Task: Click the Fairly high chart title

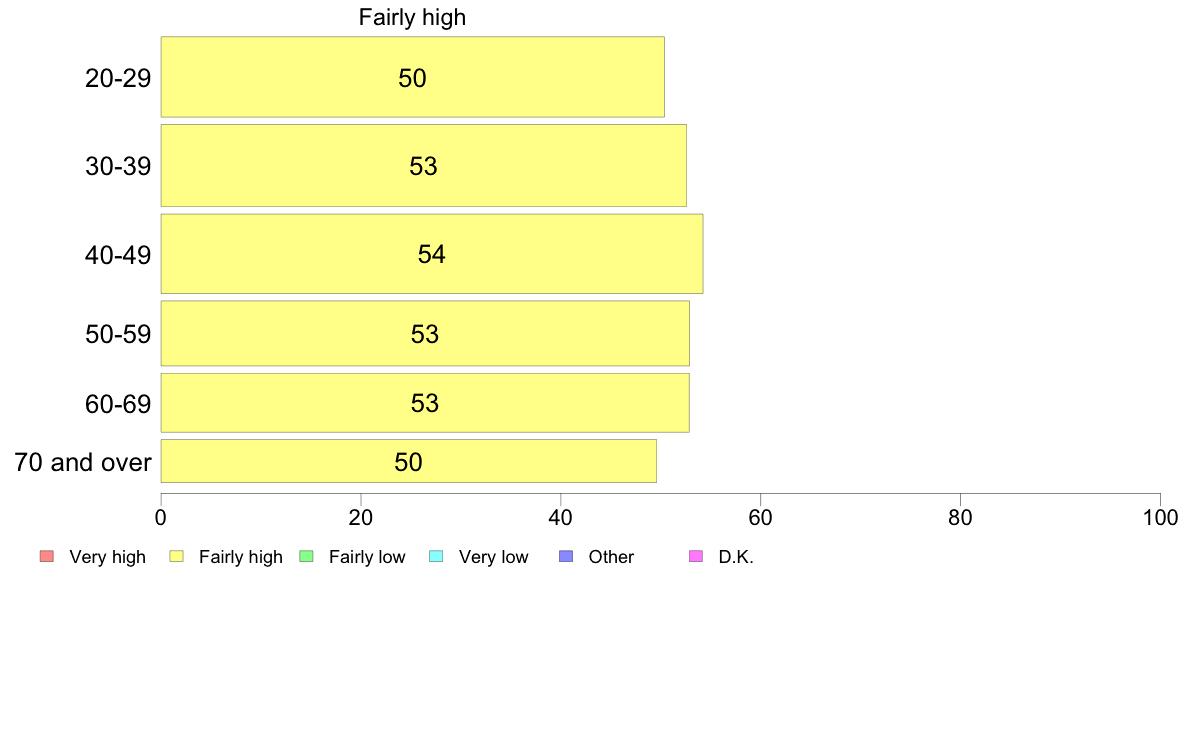Action: 412,17
